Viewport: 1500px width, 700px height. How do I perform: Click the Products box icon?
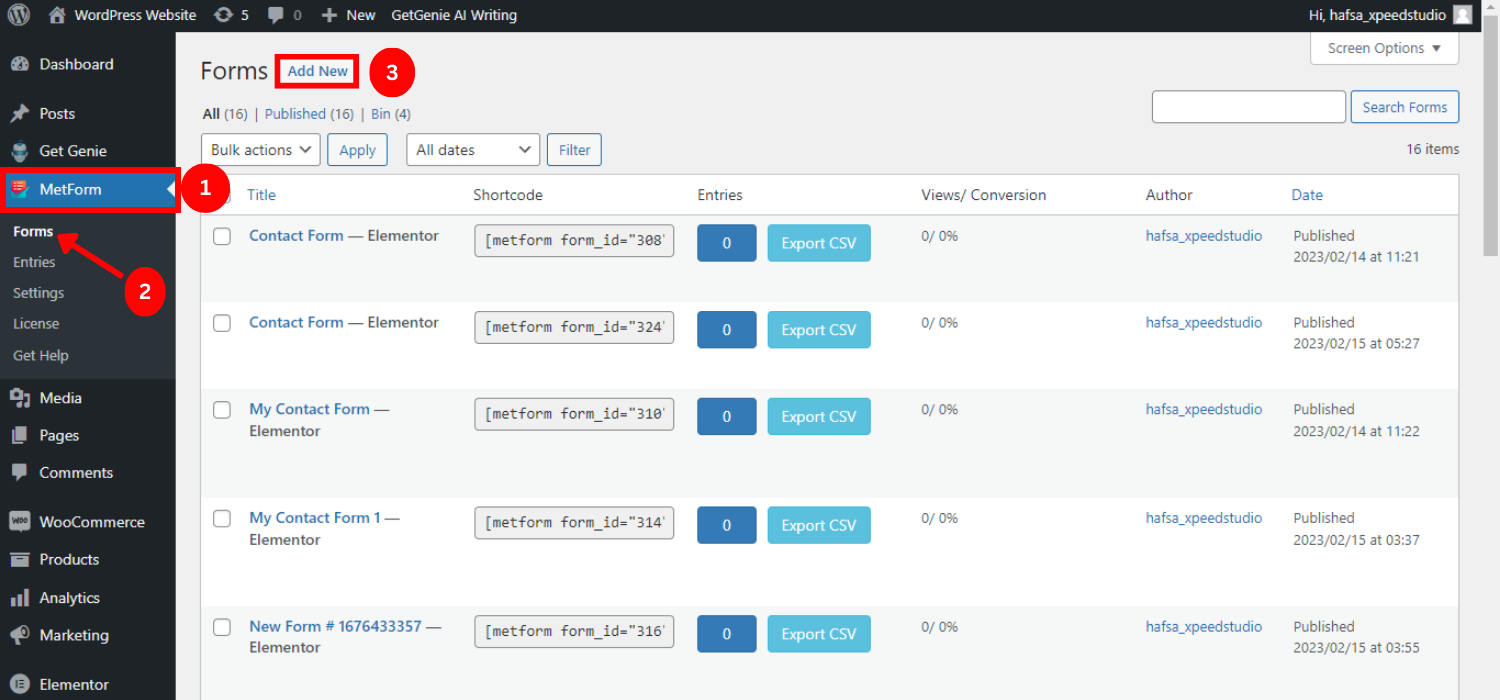pos(20,560)
